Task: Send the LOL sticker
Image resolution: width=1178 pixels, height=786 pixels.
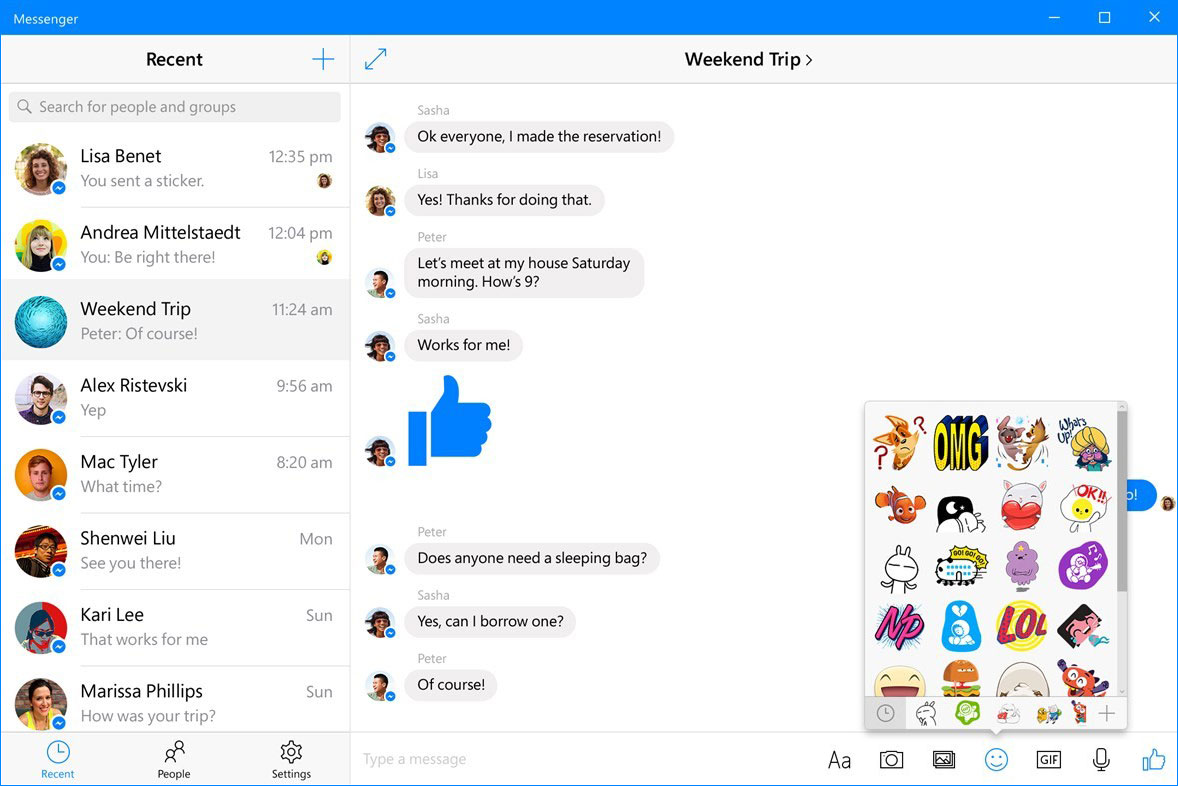Action: click(x=1022, y=626)
